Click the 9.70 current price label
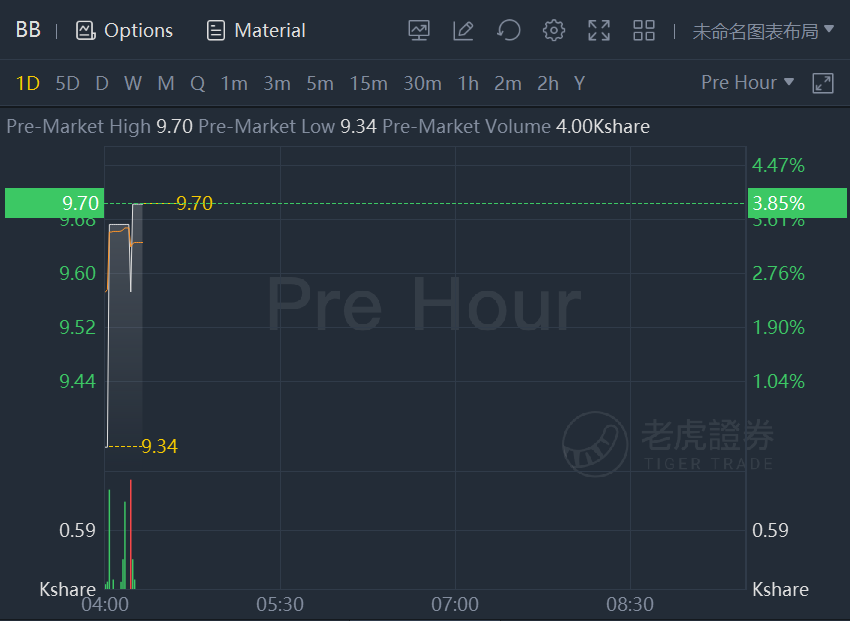Image resolution: width=850 pixels, height=621 pixels. click(x=54, y=203)
